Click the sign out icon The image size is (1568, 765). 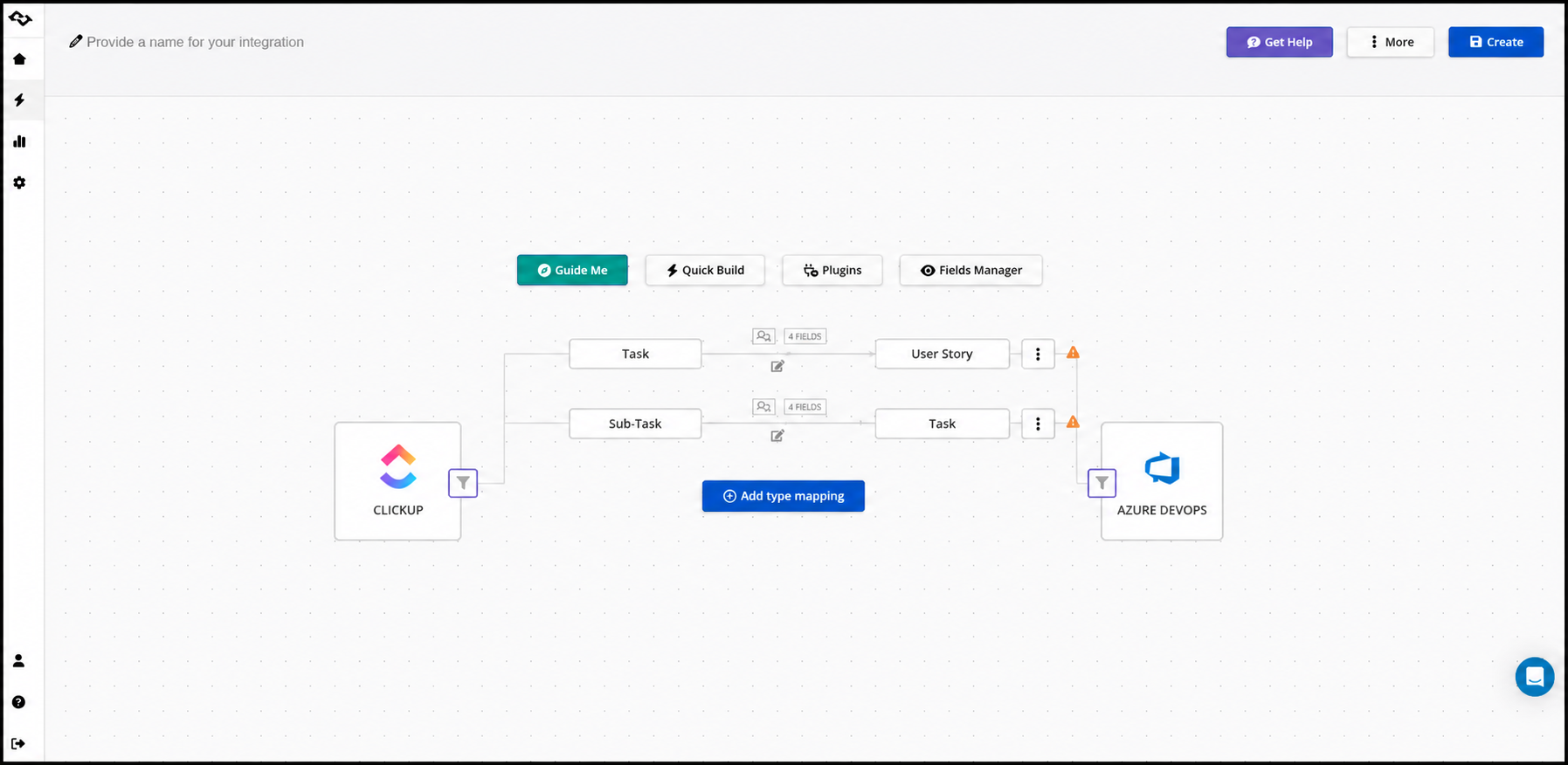(x=18, y=744)
